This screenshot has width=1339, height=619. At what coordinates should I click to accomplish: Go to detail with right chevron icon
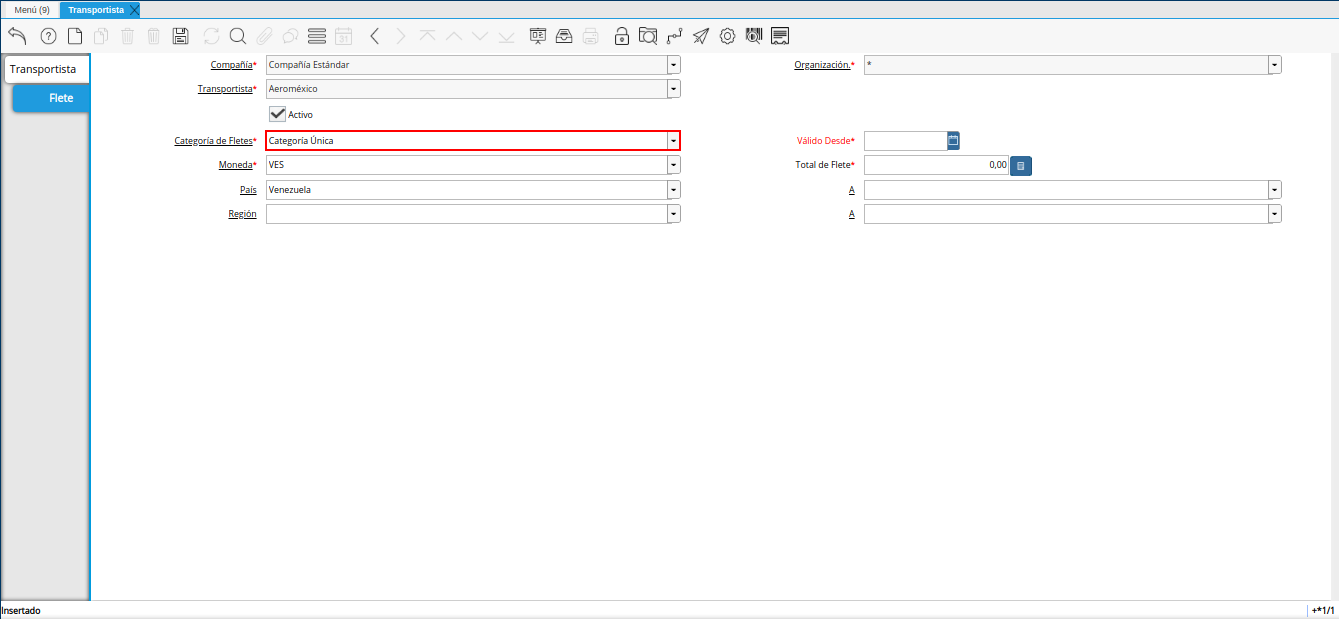point(401,36)
